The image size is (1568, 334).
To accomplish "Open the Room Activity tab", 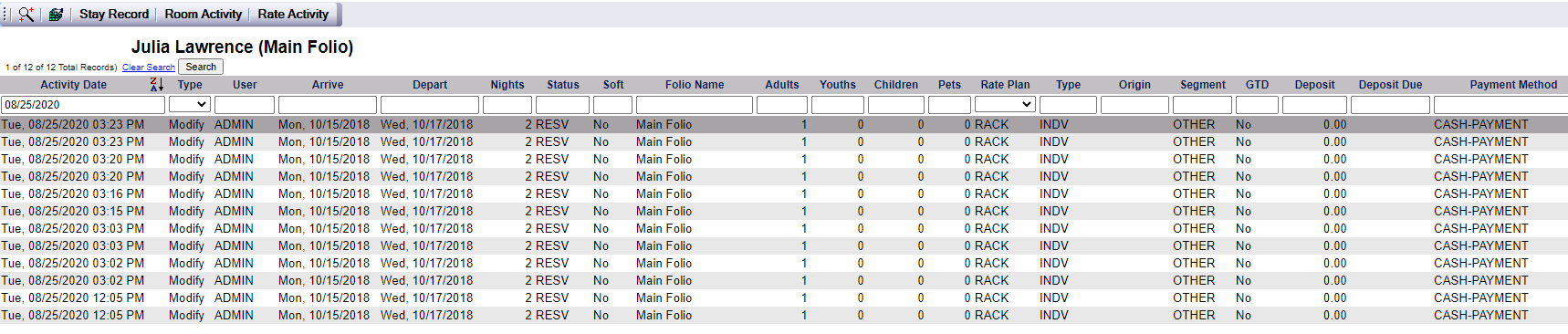I will pos(204,14).
